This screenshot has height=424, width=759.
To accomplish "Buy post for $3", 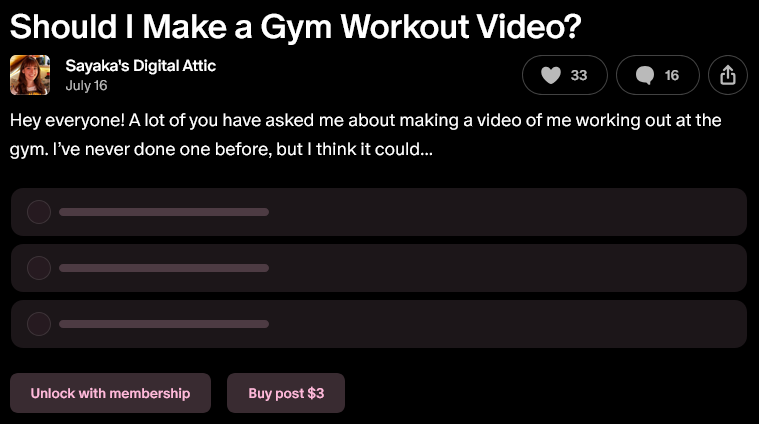I will pyautogui.click(x=286, y=393).
